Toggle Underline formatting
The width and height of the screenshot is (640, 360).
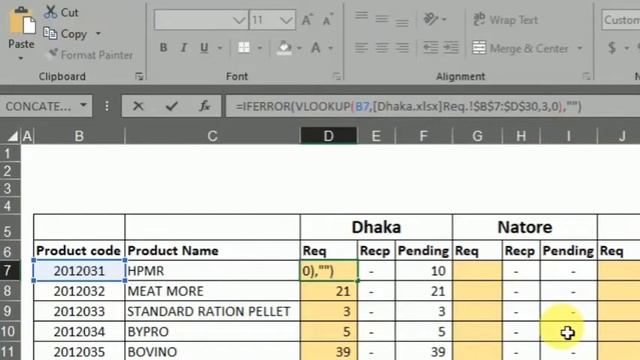[204, 48]
